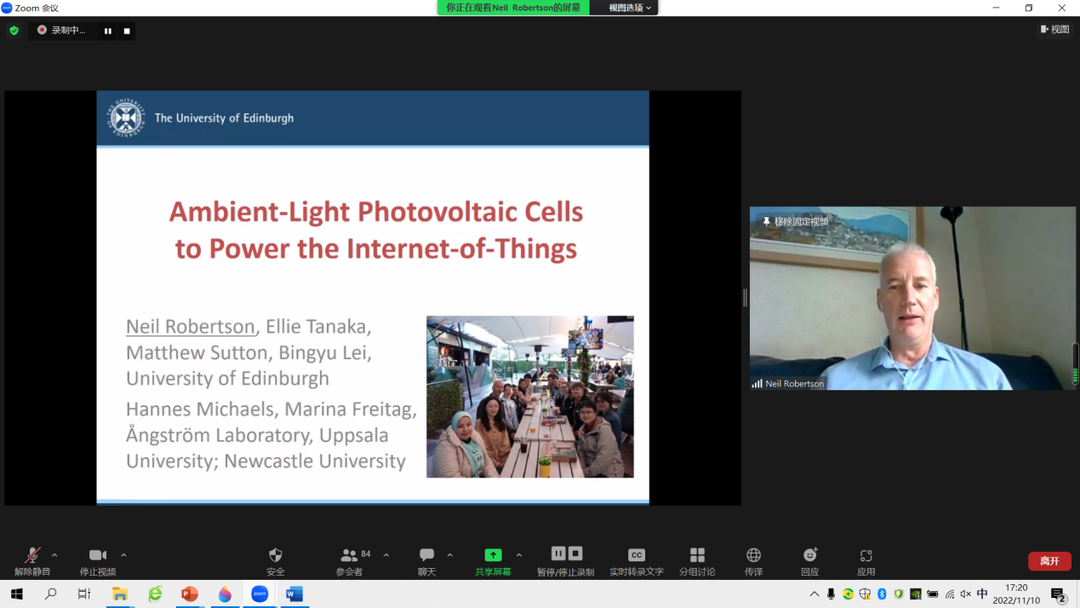Expand video options arrow beside camera
1080x608 pixels.
[x=124, y=555]
